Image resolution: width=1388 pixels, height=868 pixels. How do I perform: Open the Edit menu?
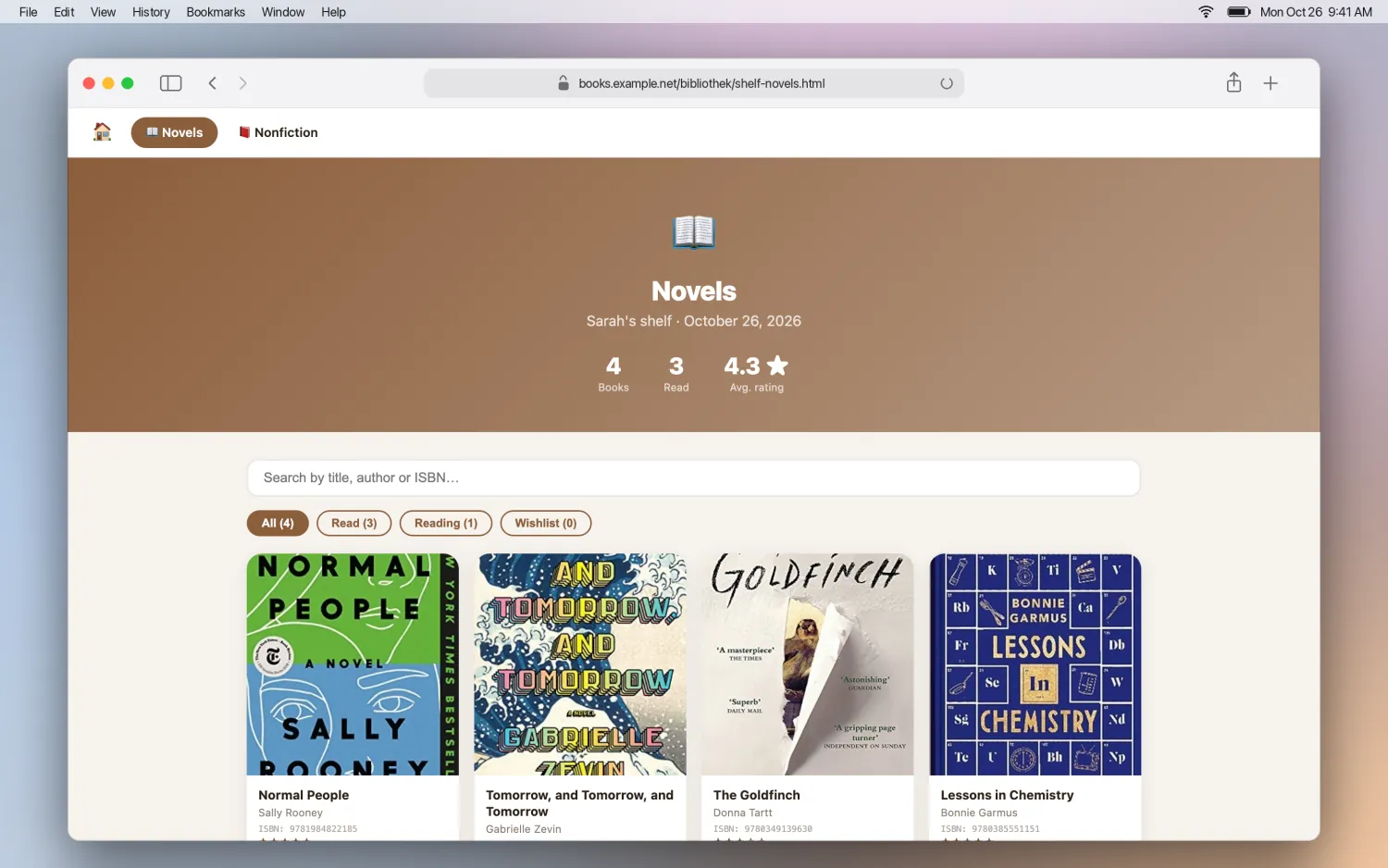click(x=64, y=12)
